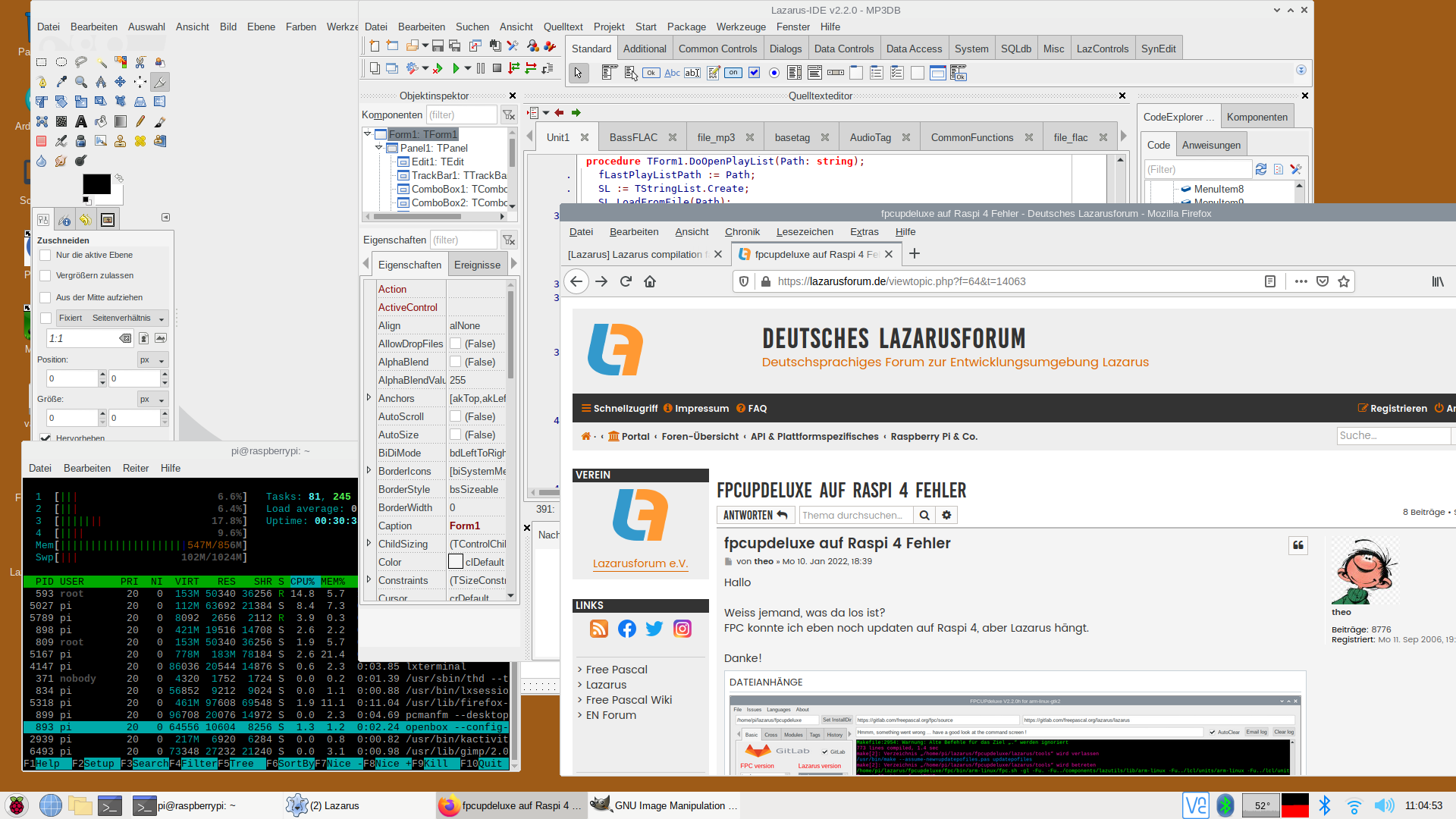Check the 'Aus der Mitte aufziehen' option
The height and width of the screenshot is (819, 1456).
tap(45, 297)
